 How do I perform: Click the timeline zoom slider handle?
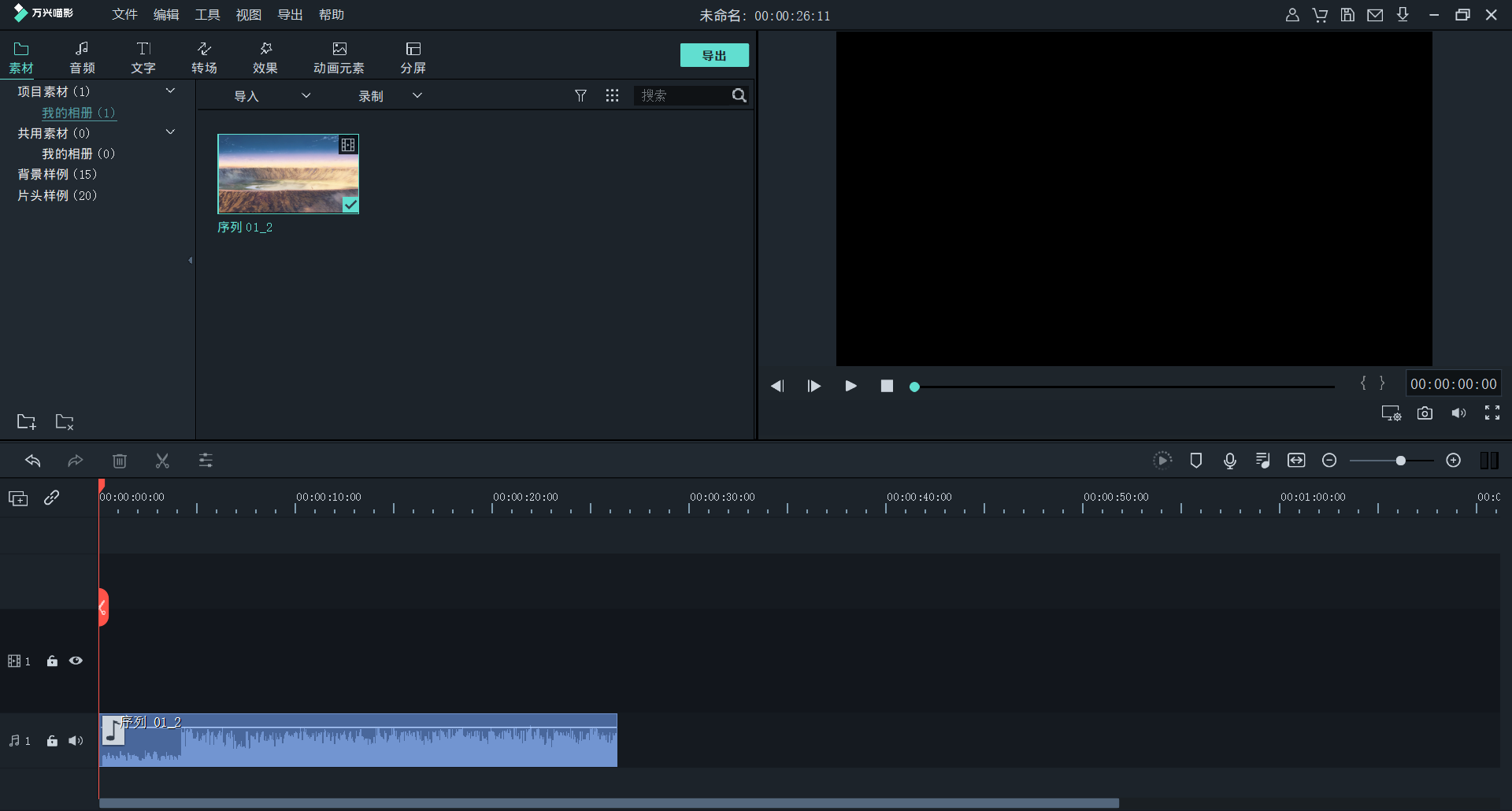point(1400,461)
